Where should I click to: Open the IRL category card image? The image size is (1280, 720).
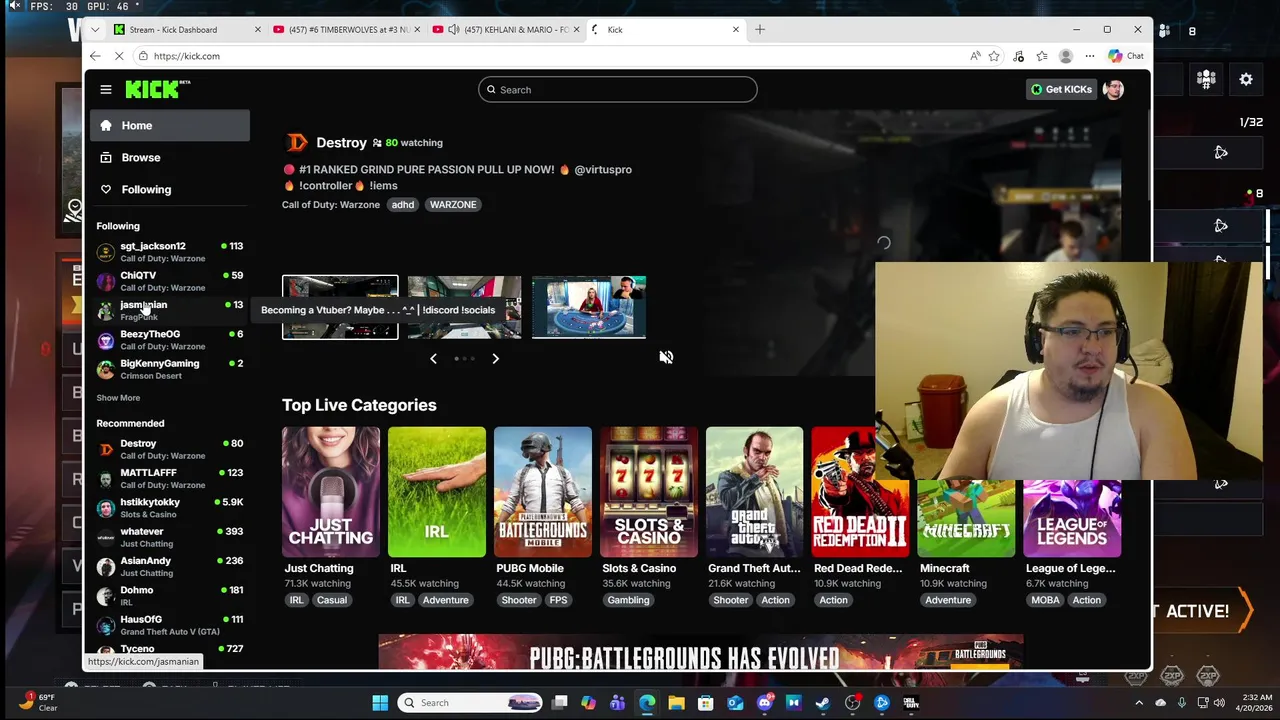pyautogui.click(x=437, y=492)
